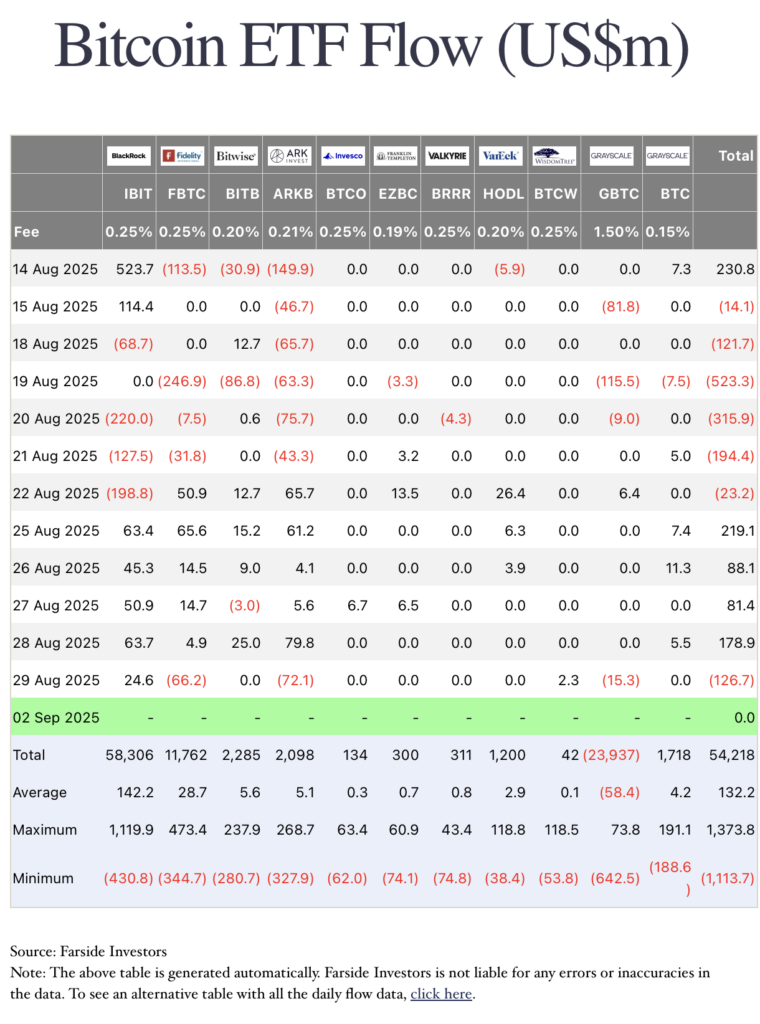Open the 'click here' alternative table link

coord(441,993)
